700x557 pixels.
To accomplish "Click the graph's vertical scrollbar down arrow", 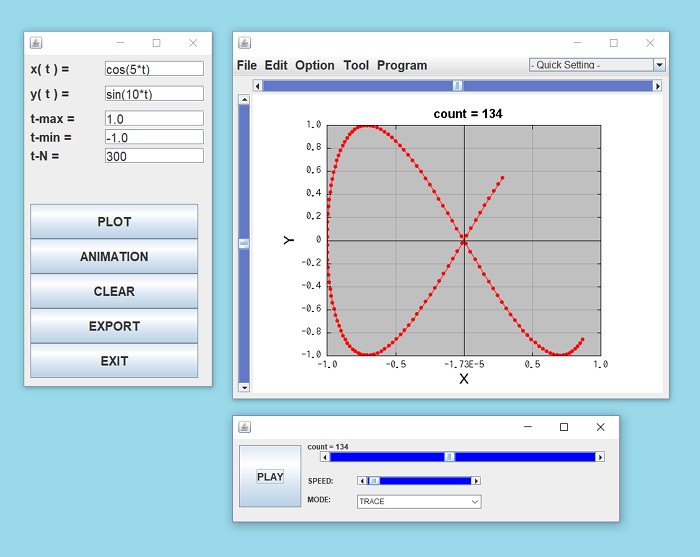I will (244, 386).
